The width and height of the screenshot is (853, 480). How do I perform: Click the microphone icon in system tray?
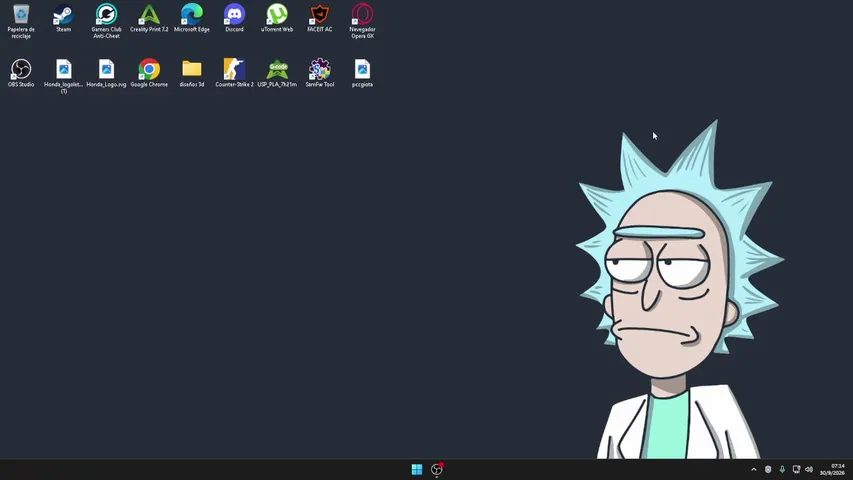tap(782, 469)
